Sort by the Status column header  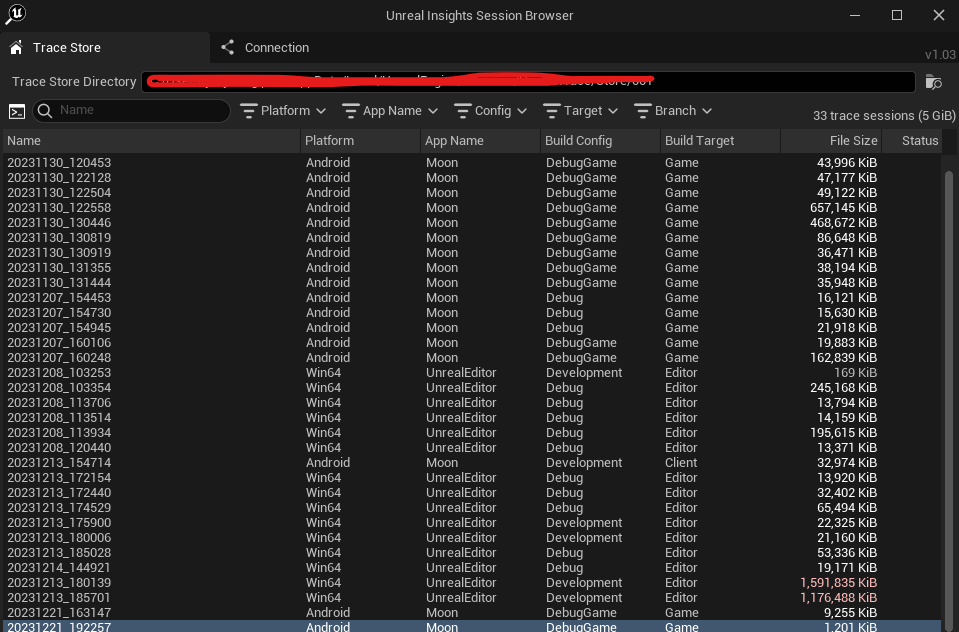pos(912,141)
